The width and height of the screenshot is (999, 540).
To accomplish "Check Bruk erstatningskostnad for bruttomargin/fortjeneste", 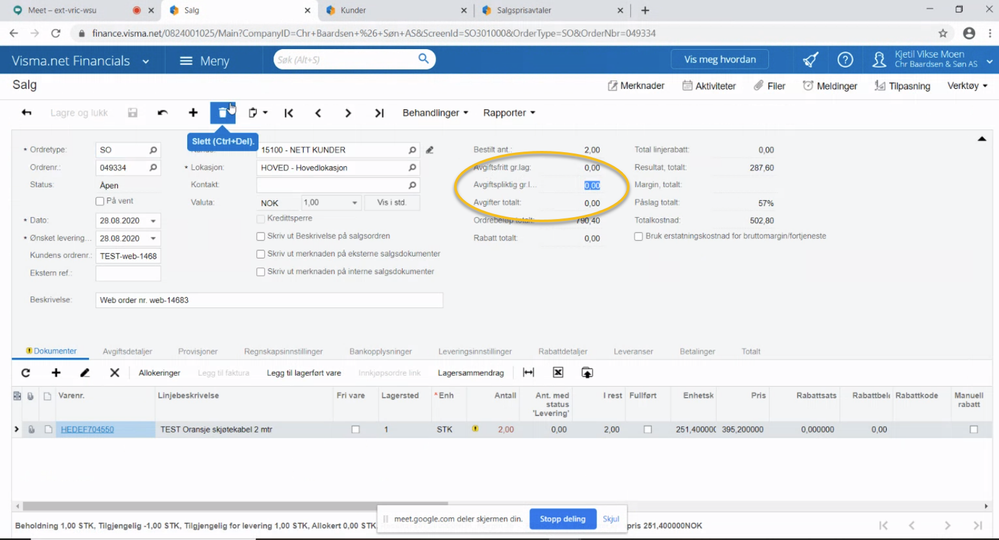I will 639,237.
